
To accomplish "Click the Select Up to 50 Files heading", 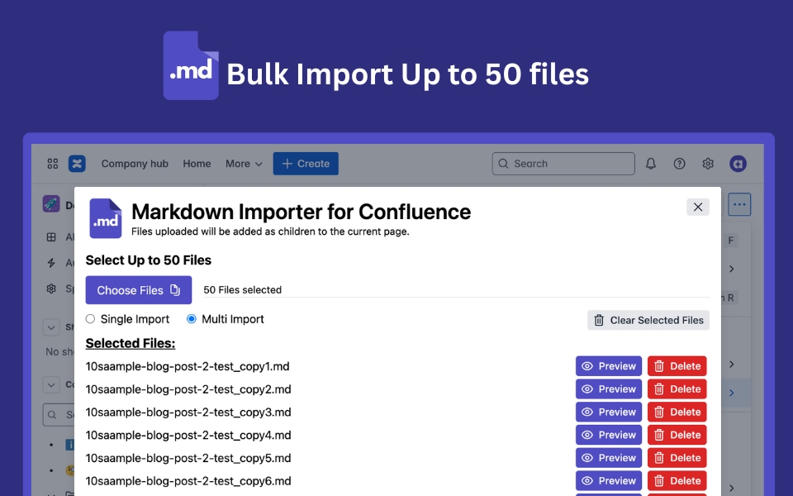I will tap(148, 260).
